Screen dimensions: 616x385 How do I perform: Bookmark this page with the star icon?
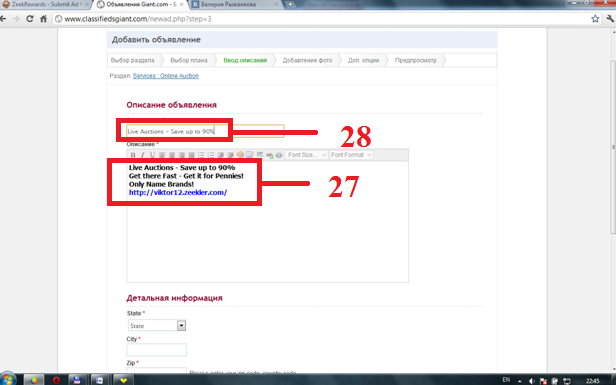click(x=595, y=18)
